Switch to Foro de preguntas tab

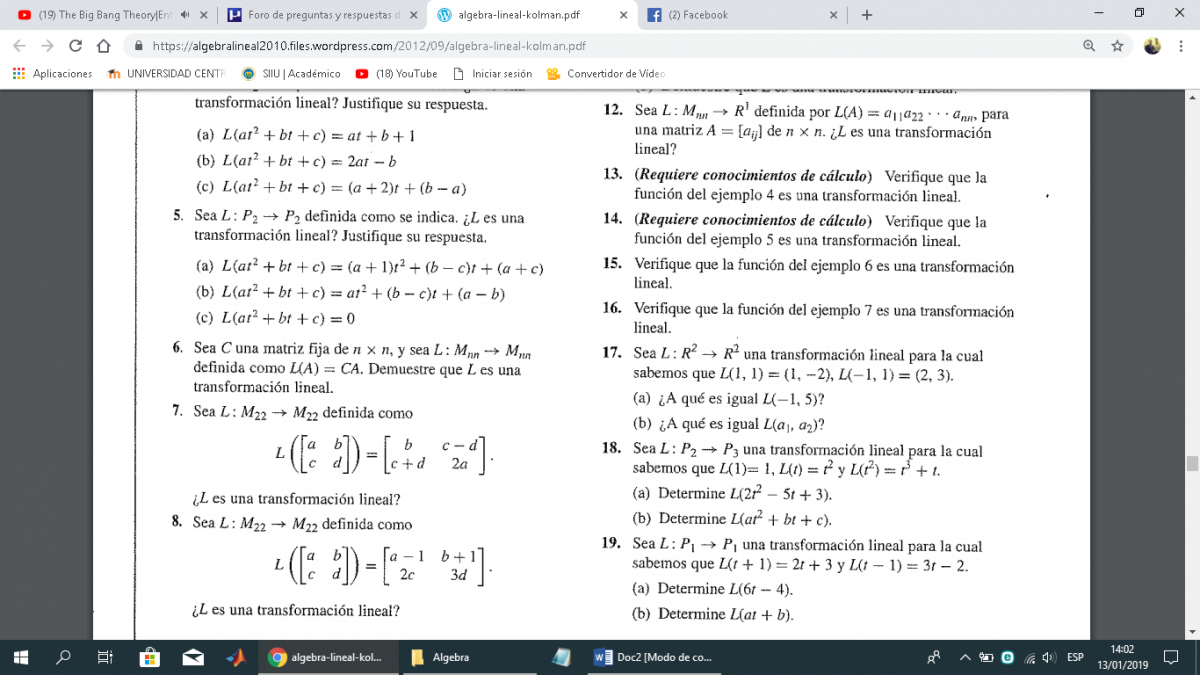coord(320,15)
